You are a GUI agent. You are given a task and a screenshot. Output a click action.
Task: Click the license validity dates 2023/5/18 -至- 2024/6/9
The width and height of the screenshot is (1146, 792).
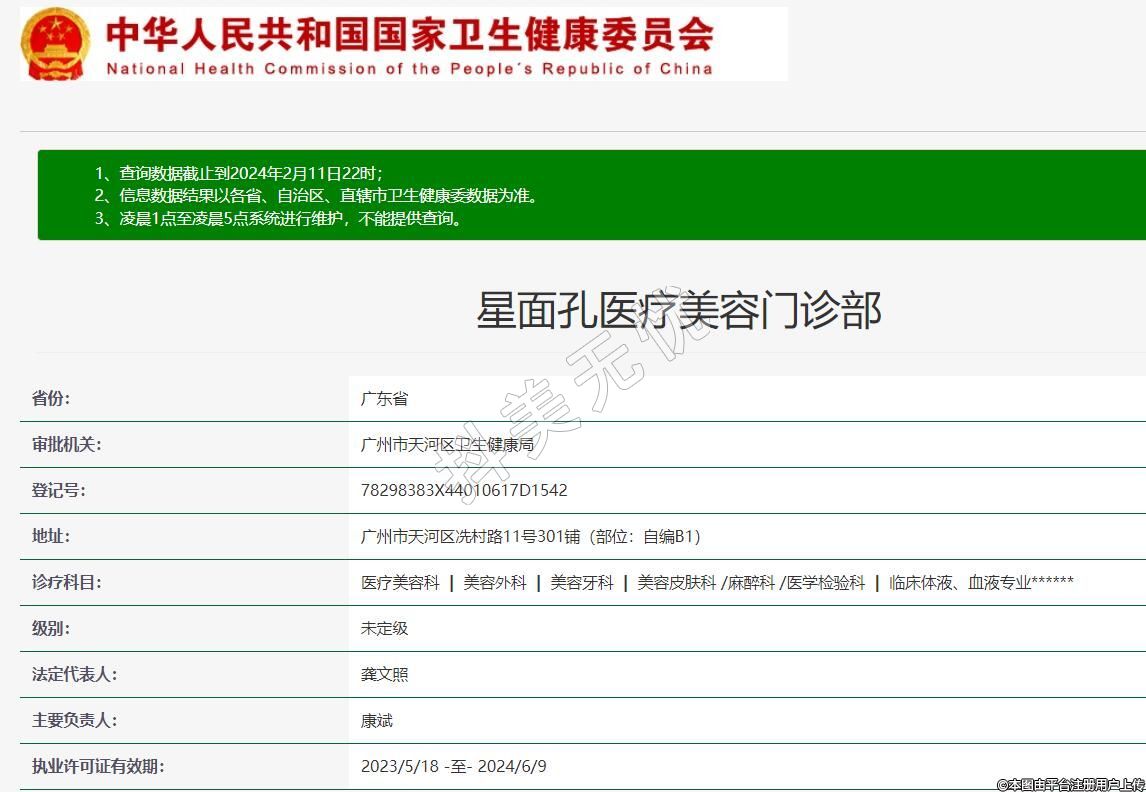453,766
